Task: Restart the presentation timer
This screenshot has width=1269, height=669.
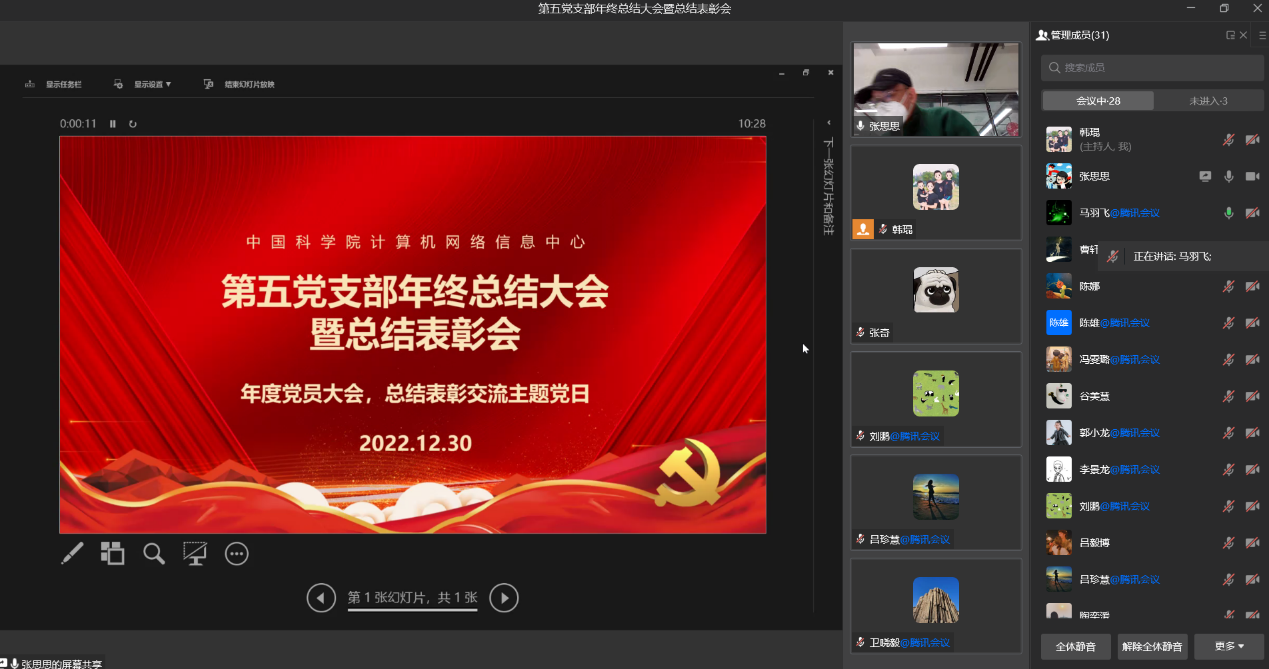Action: [x=132, y=124]
